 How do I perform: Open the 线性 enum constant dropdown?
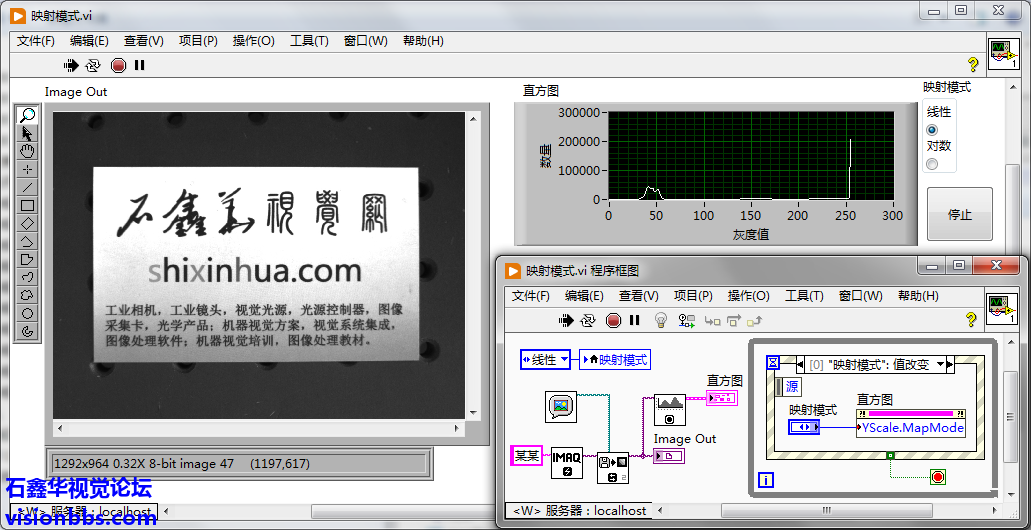click(x=564, y=359)
